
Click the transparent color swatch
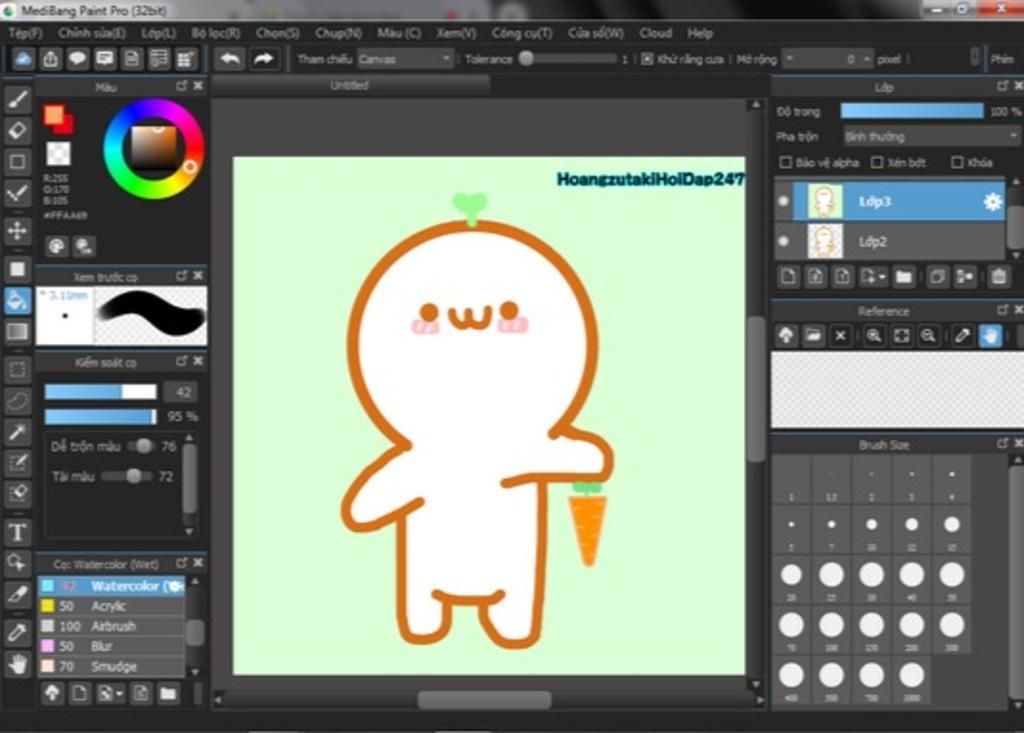(58, 154)
